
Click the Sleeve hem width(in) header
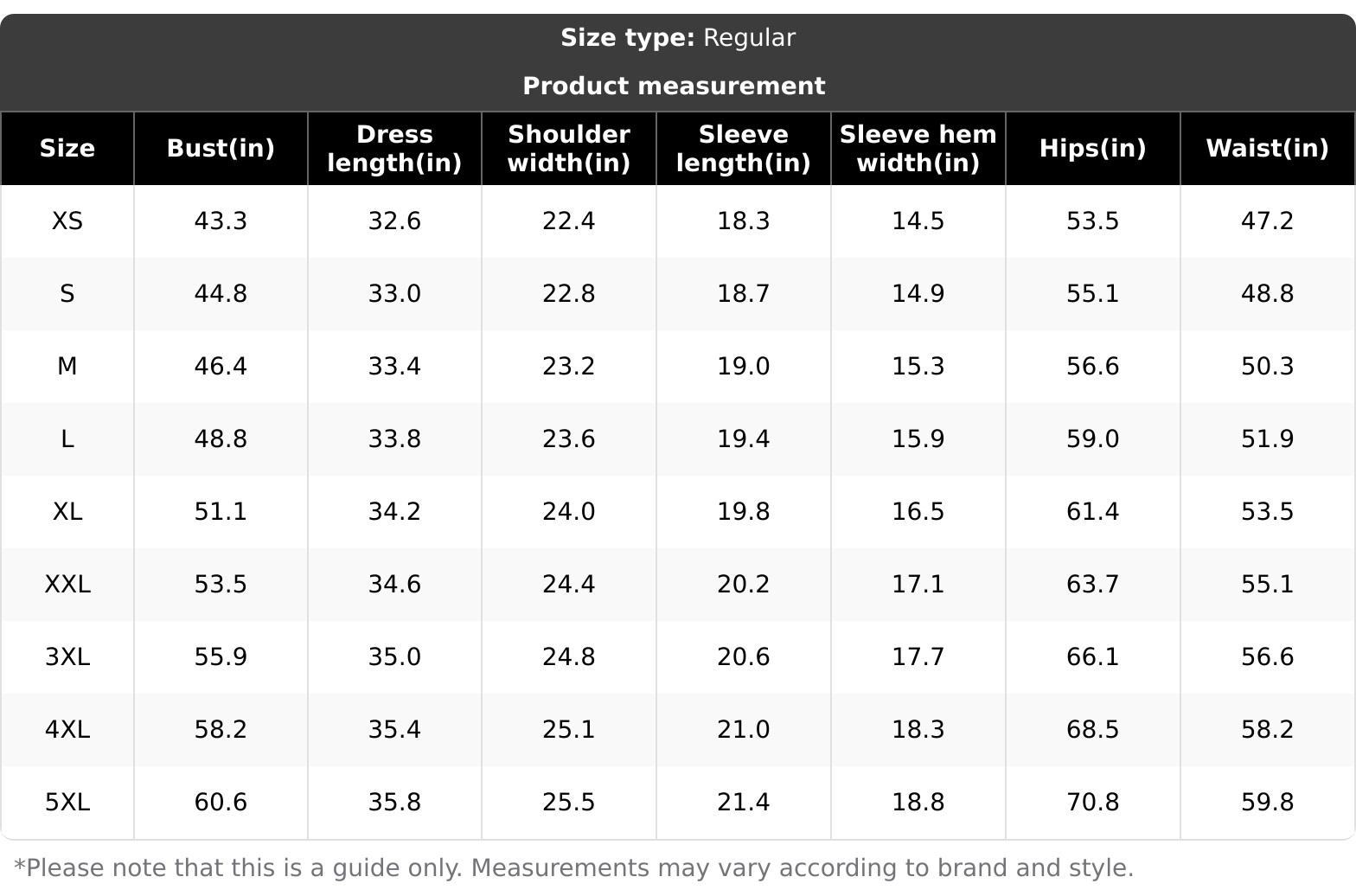click(x=918, y=149)
